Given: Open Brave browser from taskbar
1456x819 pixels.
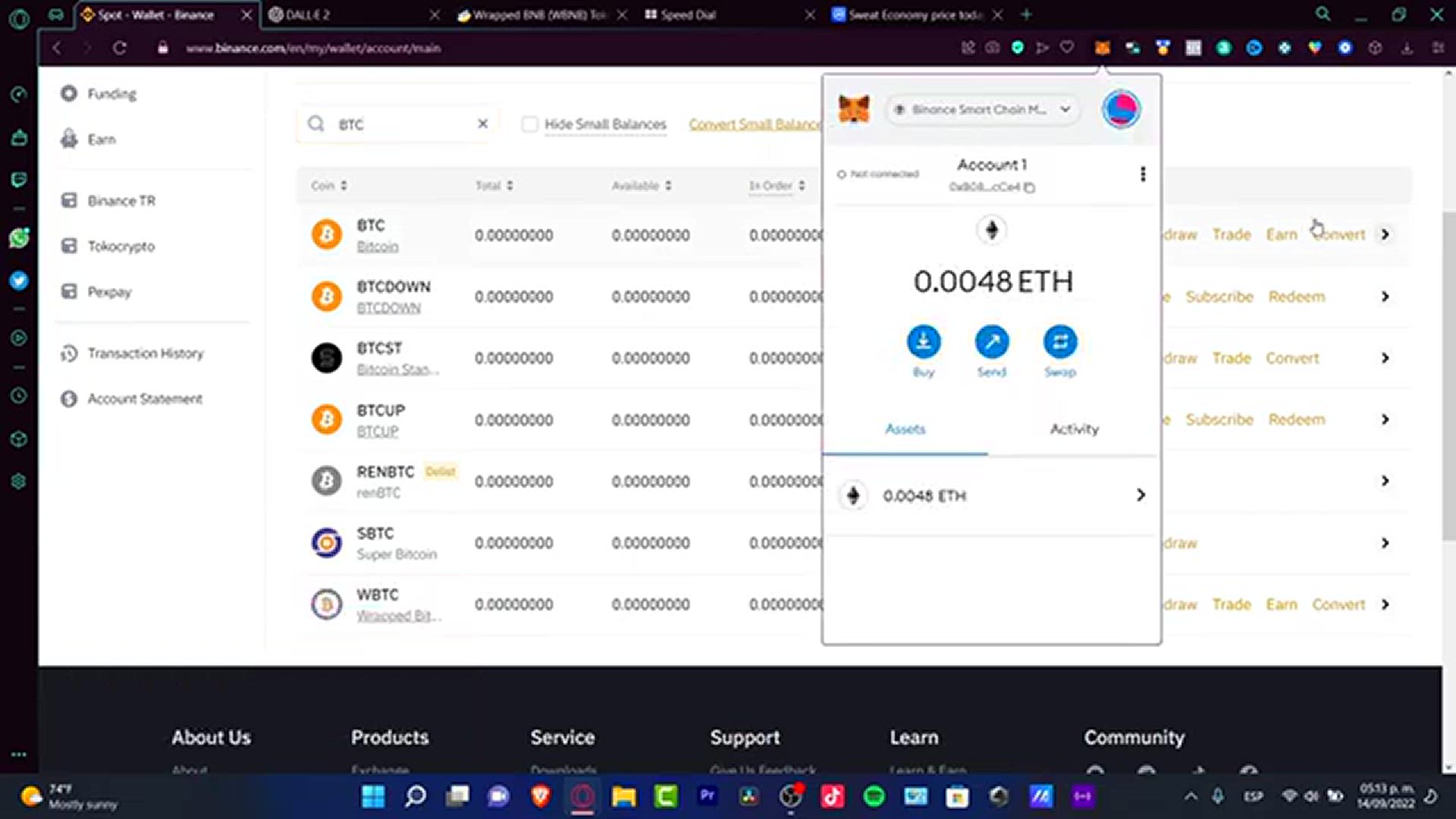Looking at the screenshot, I should [x=541, y=796].
